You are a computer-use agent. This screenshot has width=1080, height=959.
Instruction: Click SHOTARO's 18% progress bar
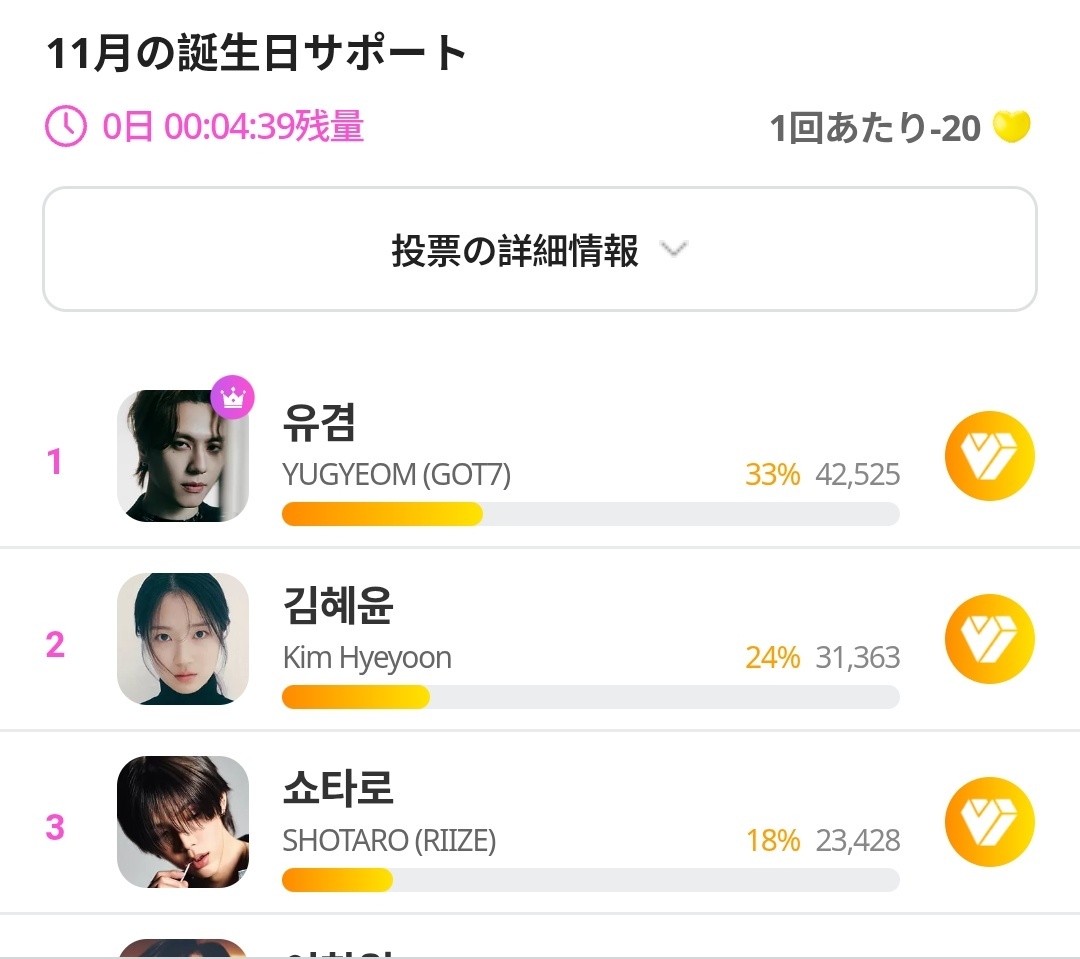pos(590,880)
